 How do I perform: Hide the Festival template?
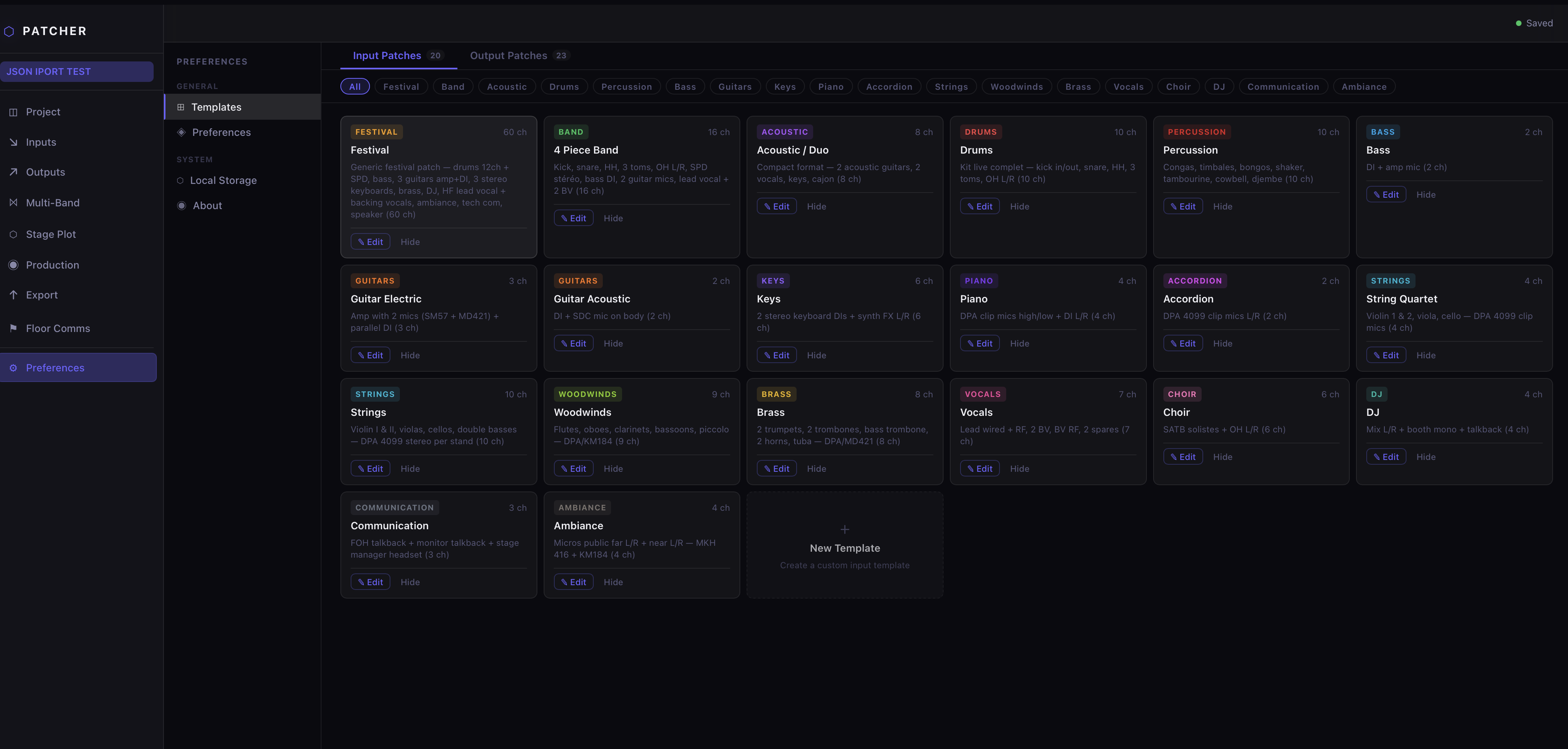point(410,241)
